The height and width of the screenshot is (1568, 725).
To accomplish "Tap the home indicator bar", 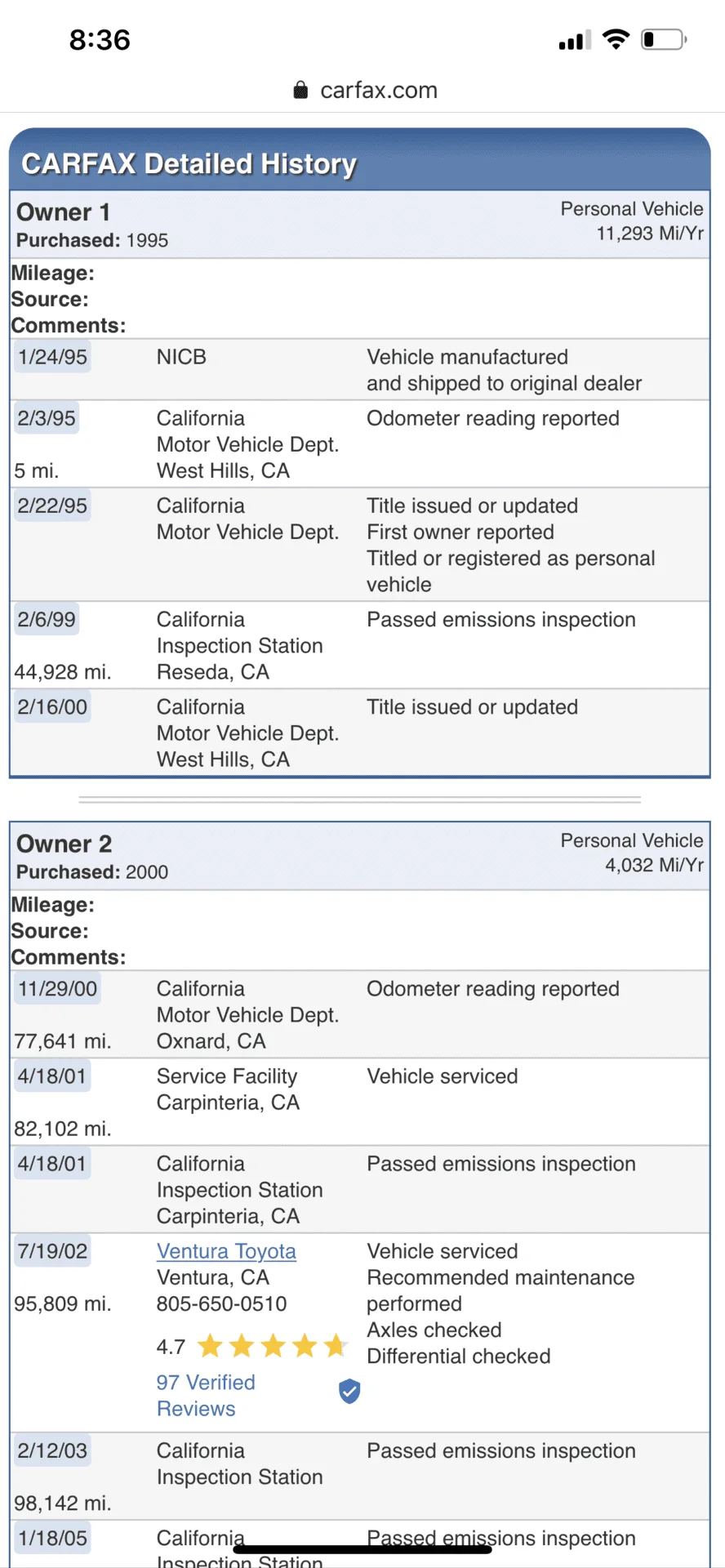I will coord(362,1549).
